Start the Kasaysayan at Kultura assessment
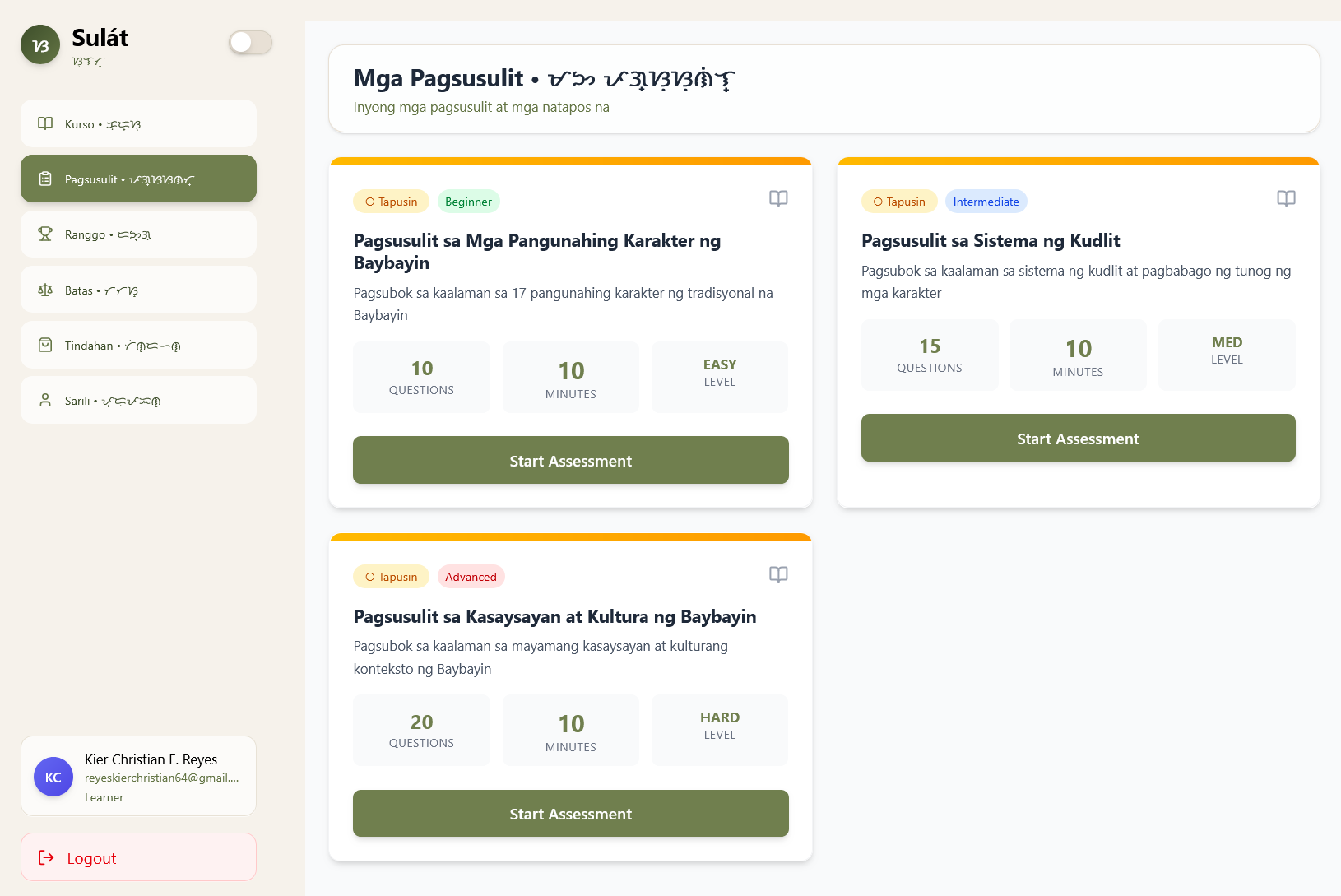The width and height of the screenshot is (1341, 896). (570, 814)
